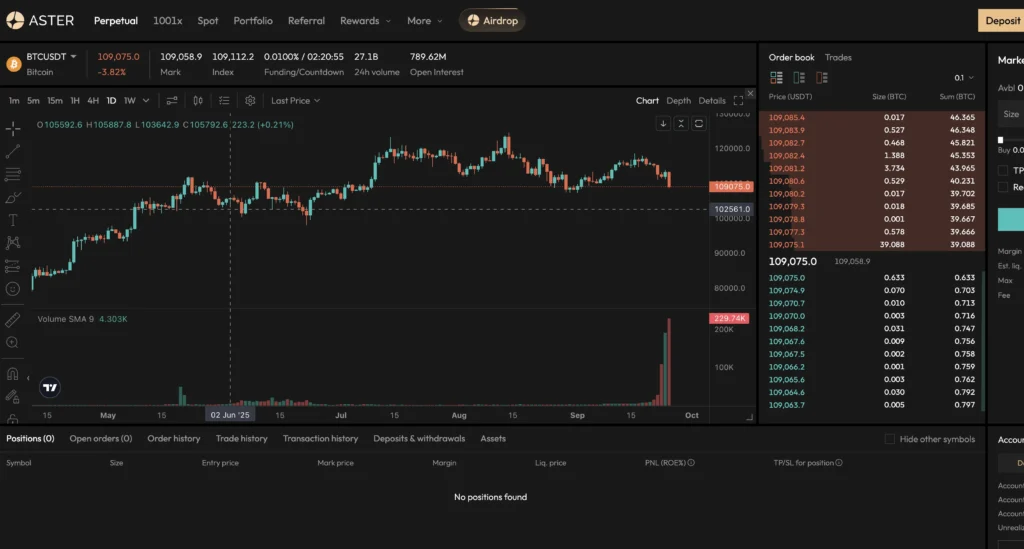Switch to the Details tab
1024x549 pixels.
pyautogui.click(x=712, y=101)
